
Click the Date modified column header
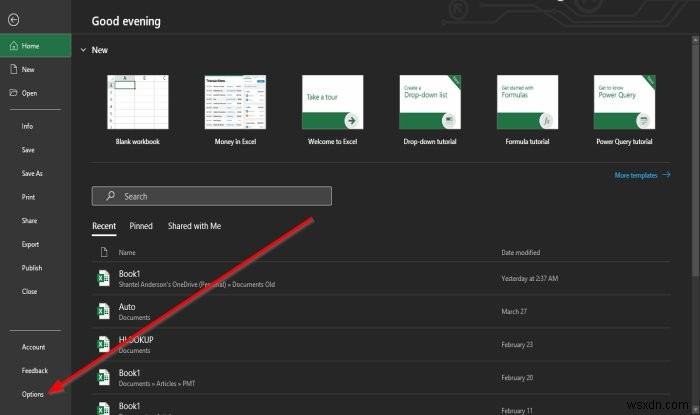(x=521, y=253)
